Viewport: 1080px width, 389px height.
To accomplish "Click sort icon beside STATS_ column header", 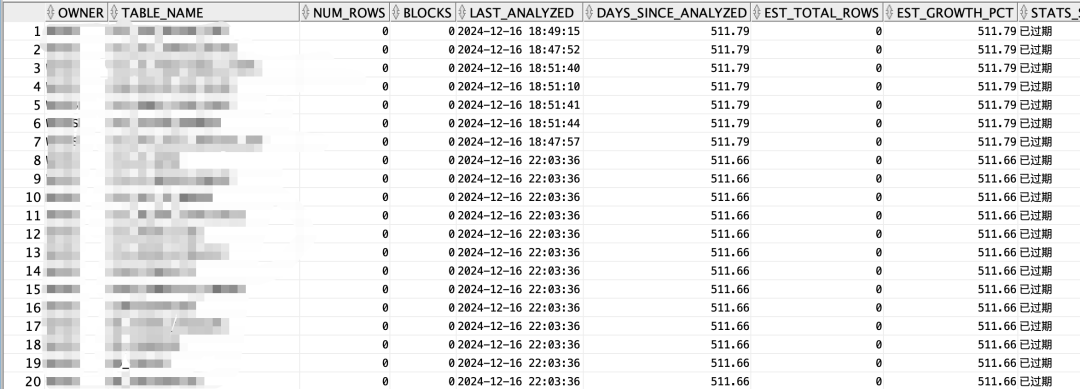I will pos(1023,12).
